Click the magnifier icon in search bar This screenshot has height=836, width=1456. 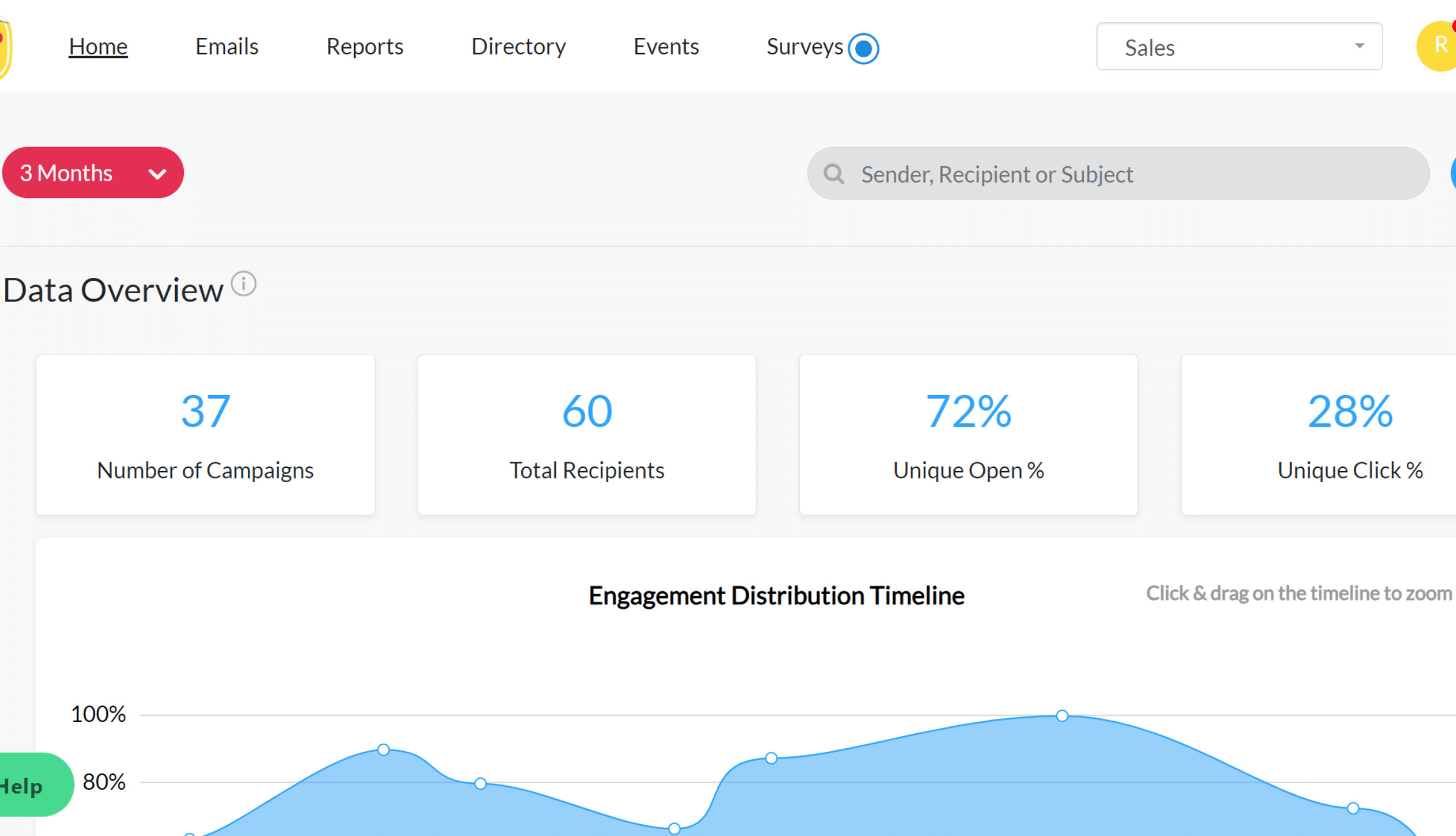point(834,174)
